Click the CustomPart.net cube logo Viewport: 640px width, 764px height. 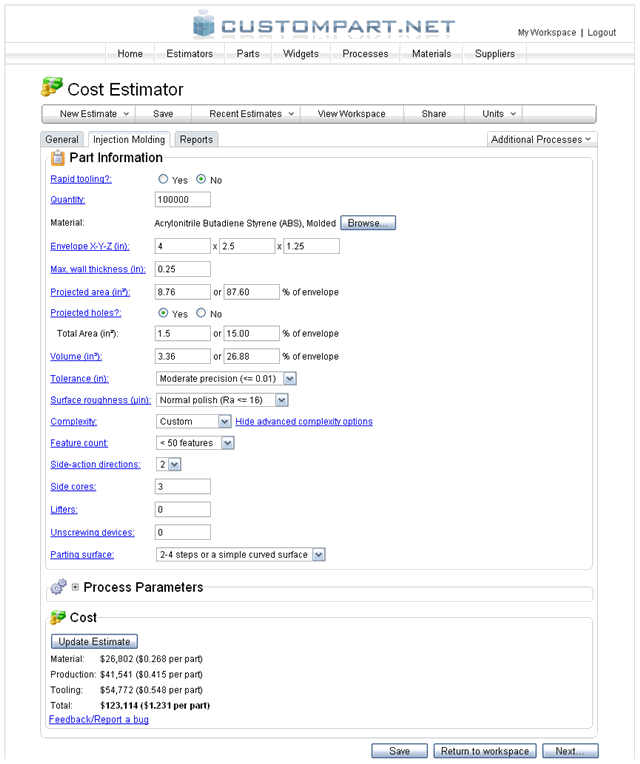pyautogui.click(x=204, y=24)
